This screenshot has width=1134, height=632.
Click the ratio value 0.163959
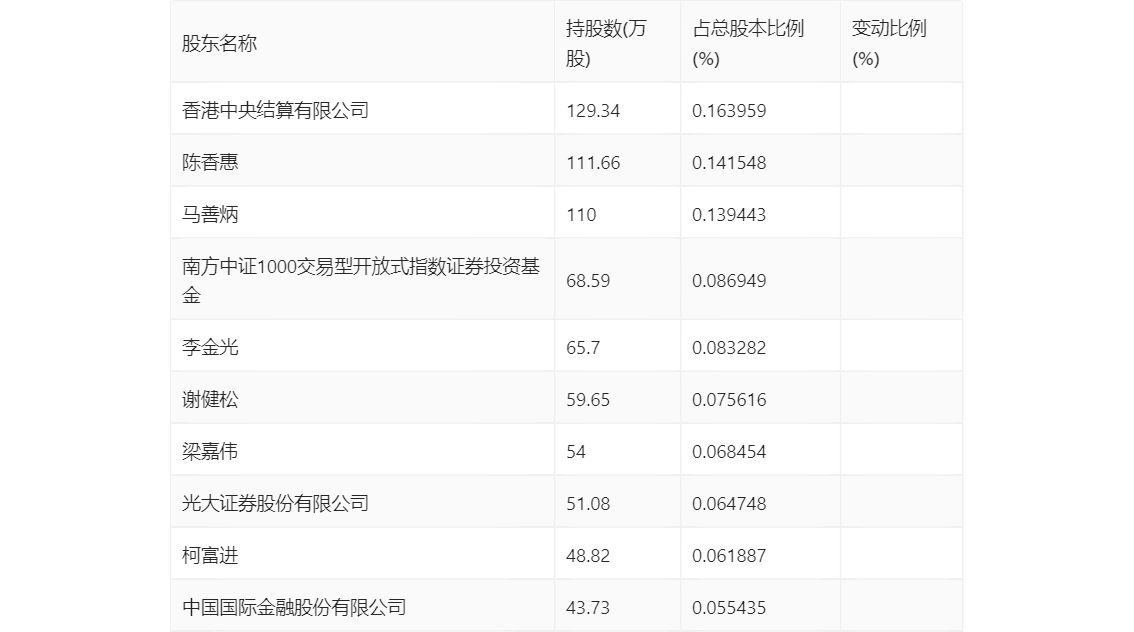(729, 111)
